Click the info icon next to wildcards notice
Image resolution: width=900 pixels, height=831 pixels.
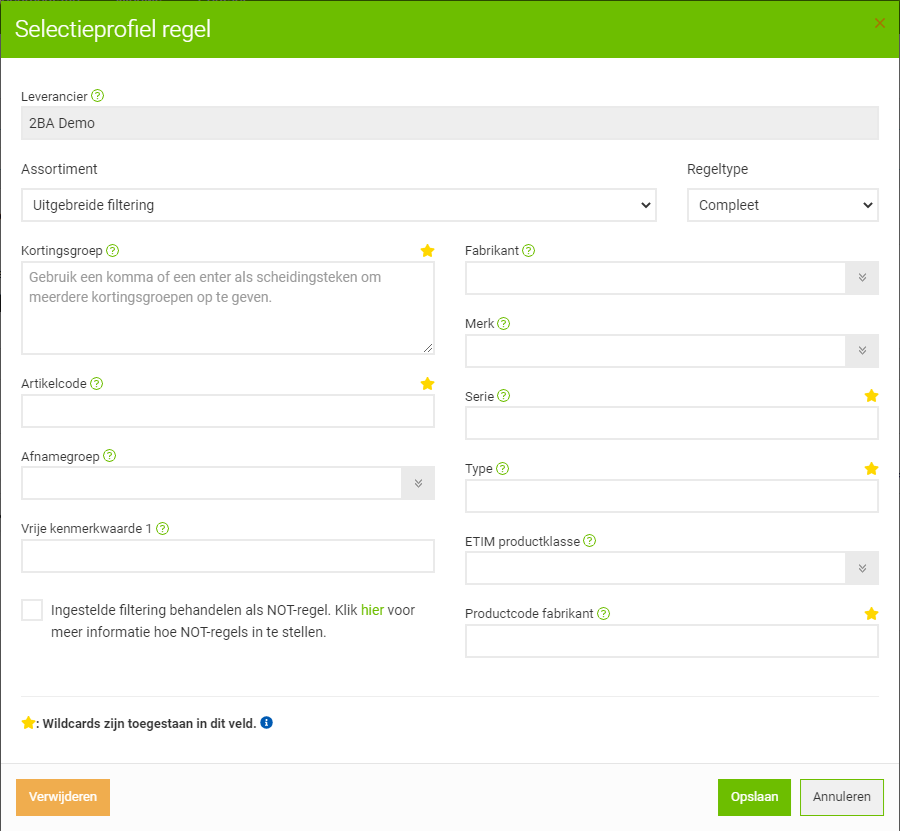click(266, 722)
